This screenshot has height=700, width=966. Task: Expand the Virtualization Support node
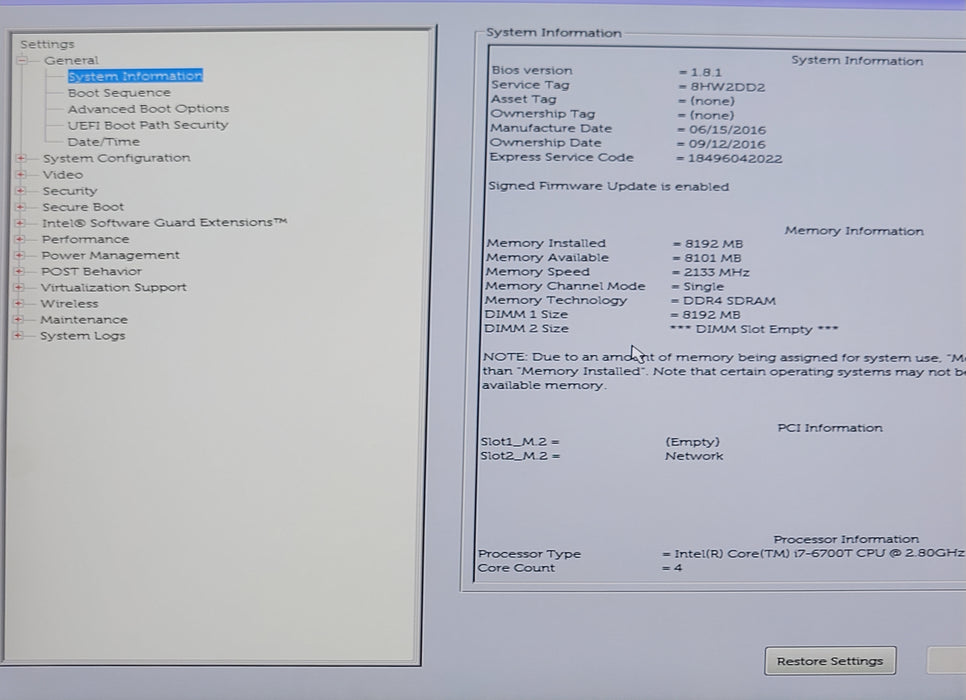tap(19, 287)
